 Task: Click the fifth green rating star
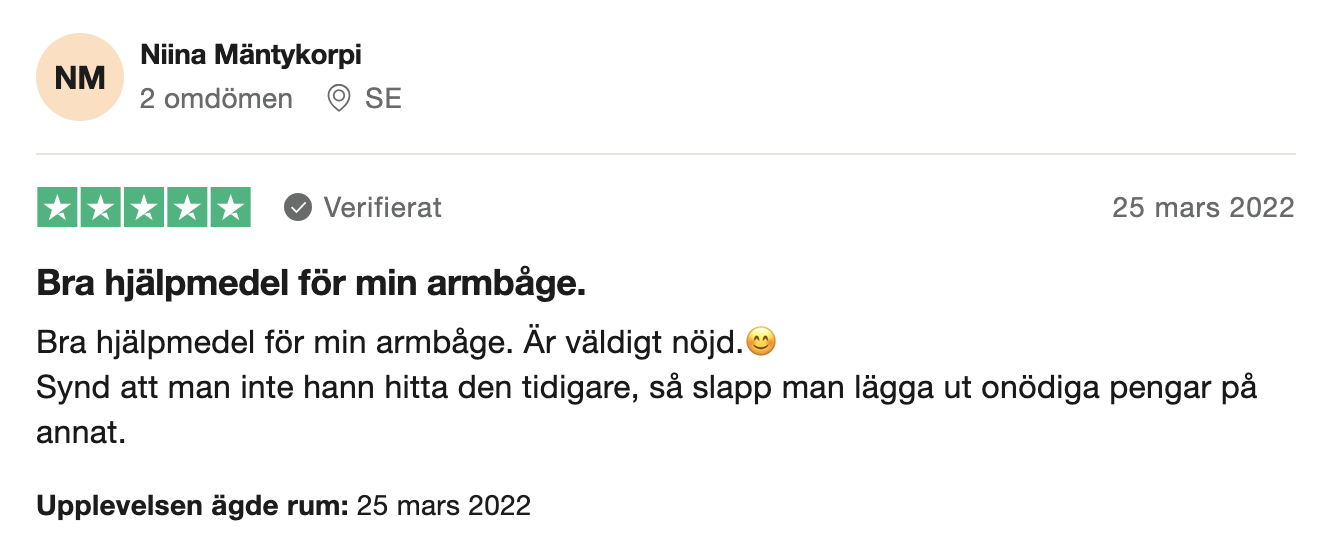(x=230, y=208)
